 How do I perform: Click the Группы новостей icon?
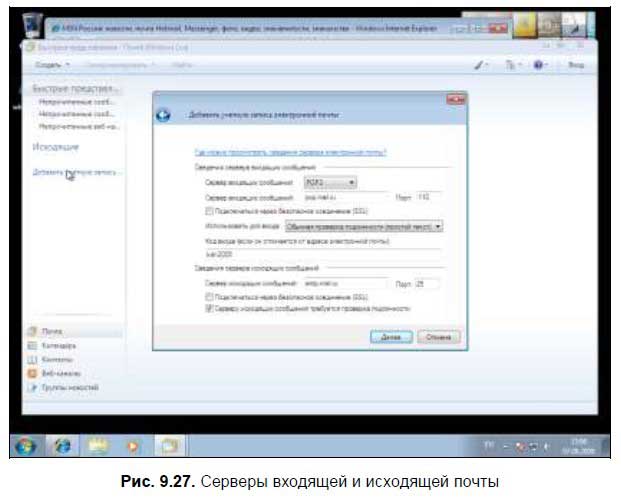(x=32, y=387)
